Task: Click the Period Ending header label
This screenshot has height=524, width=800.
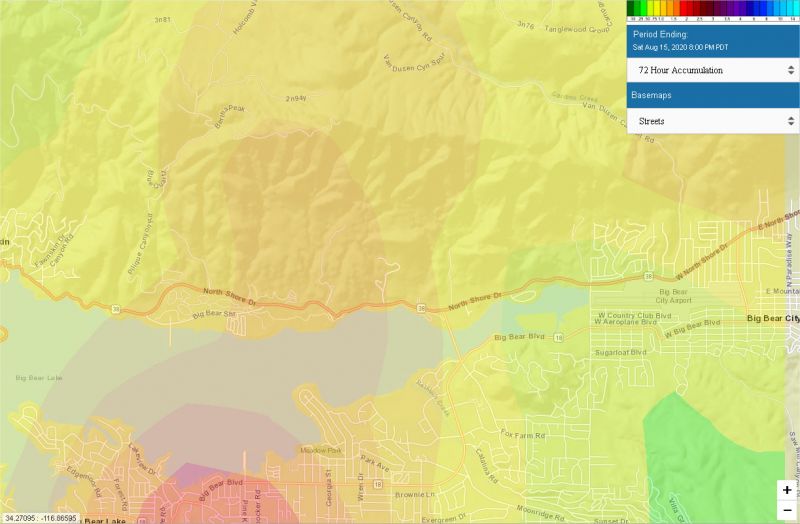Action: (x=660, y=34)
